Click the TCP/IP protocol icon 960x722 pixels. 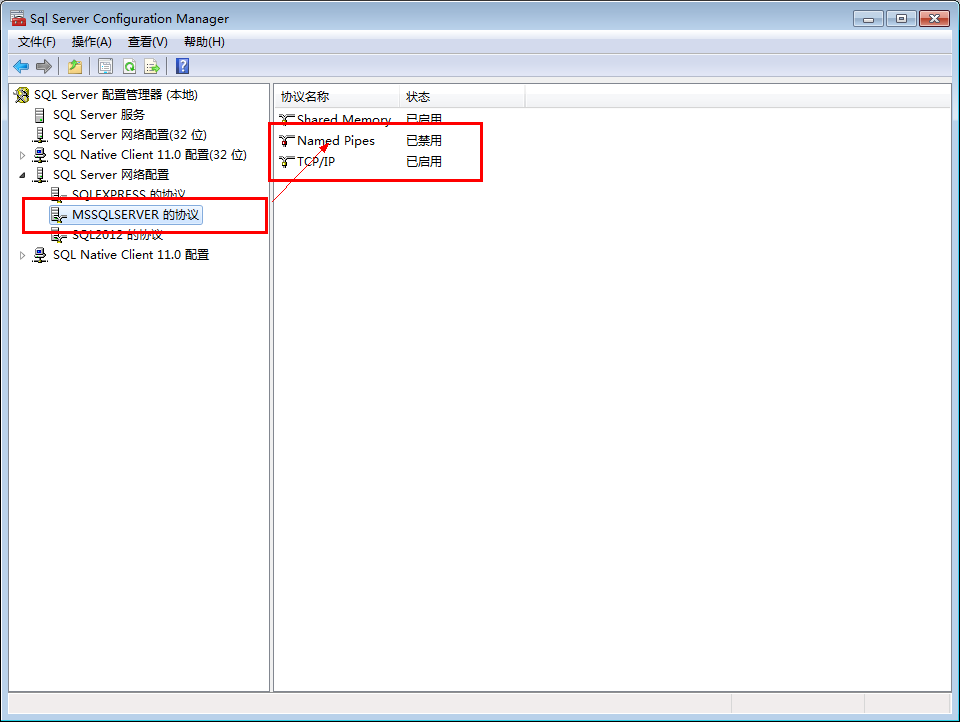[x=287, y=162]
